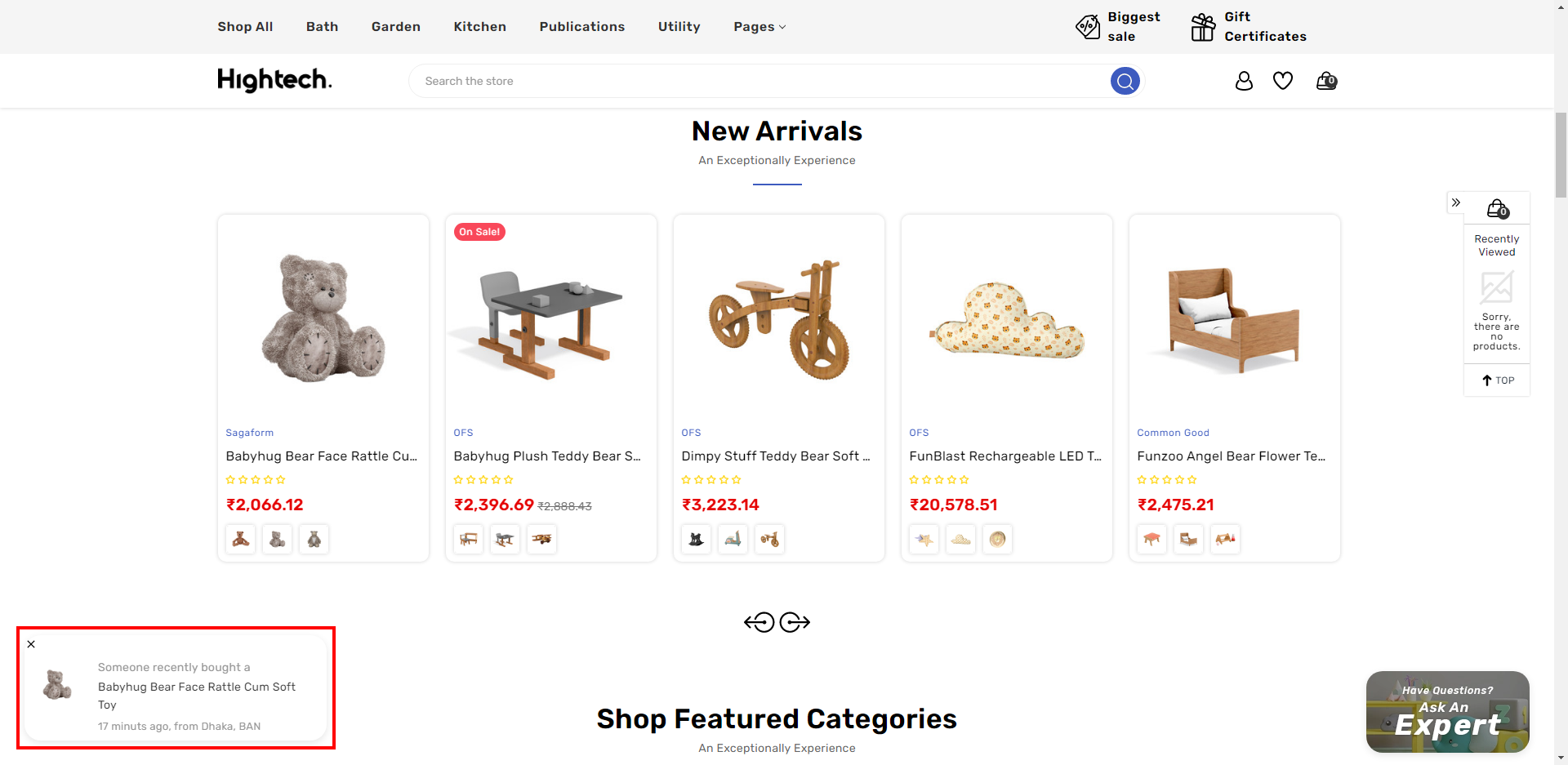Open the user account icon
Image resolution: width=1568 pixels, height=765 pixels.
point(1244,81)
